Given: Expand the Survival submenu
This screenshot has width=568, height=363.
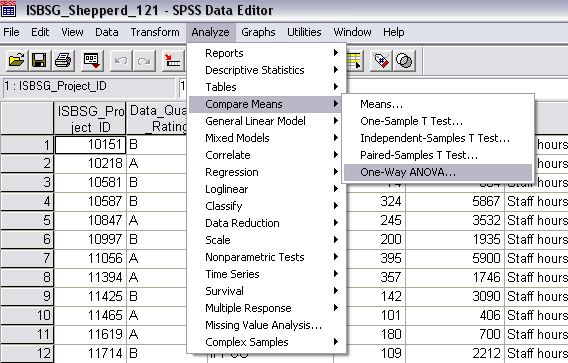Looking at the screenshot, I should (x=267, y=292).
